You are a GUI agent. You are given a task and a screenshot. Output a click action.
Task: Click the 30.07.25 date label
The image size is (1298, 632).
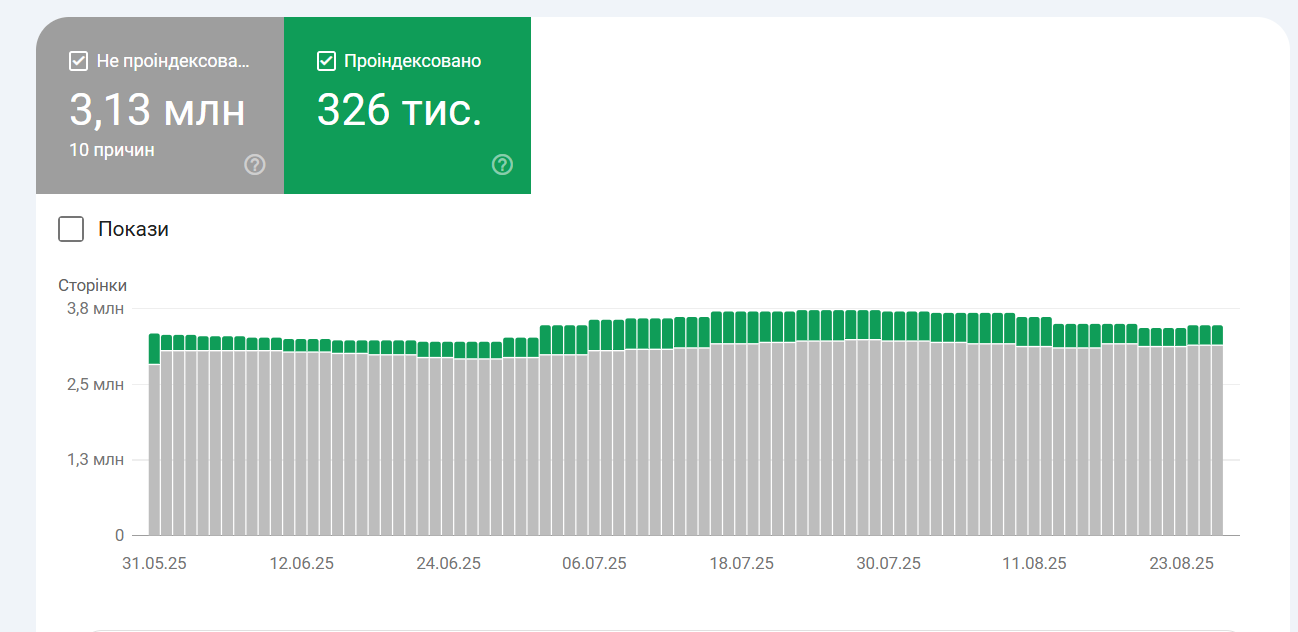click(x=888, y=563)
